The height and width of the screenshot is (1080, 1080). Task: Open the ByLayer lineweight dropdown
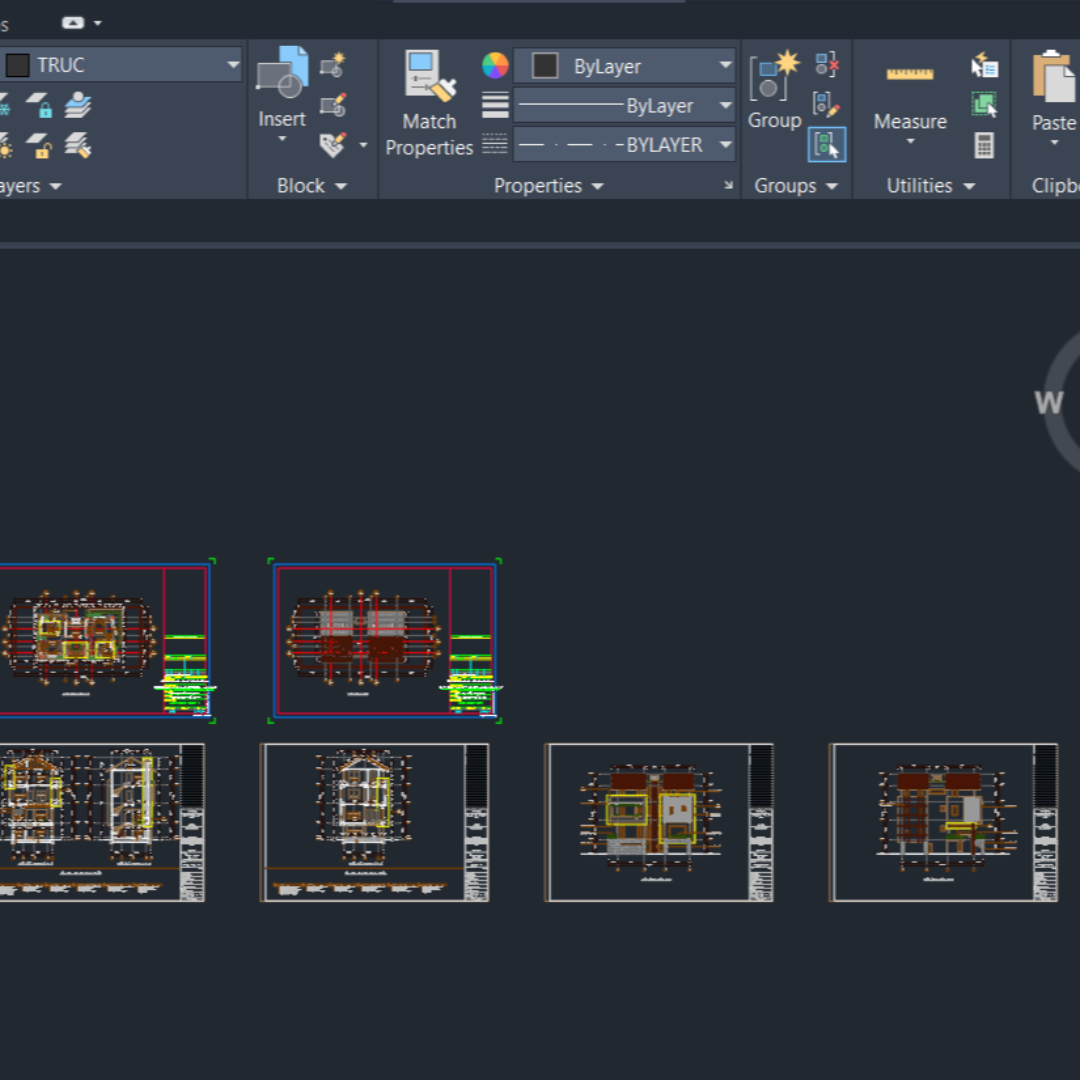pyautogui.click(x=726, y=106)
